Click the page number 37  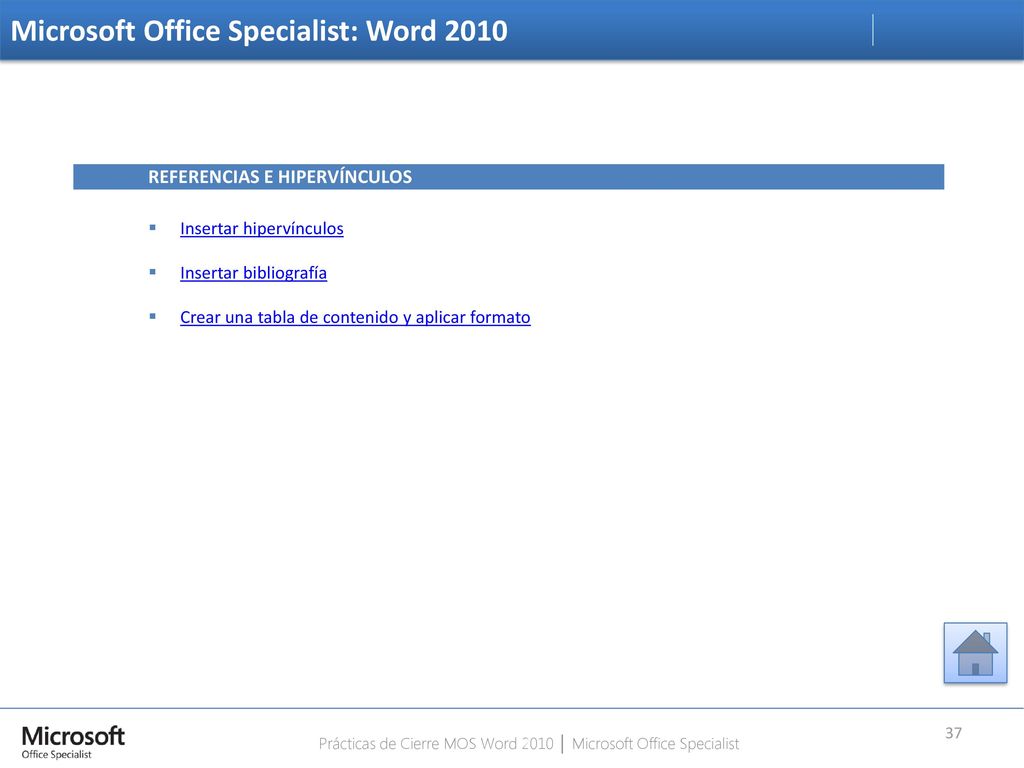coord(953,733)
